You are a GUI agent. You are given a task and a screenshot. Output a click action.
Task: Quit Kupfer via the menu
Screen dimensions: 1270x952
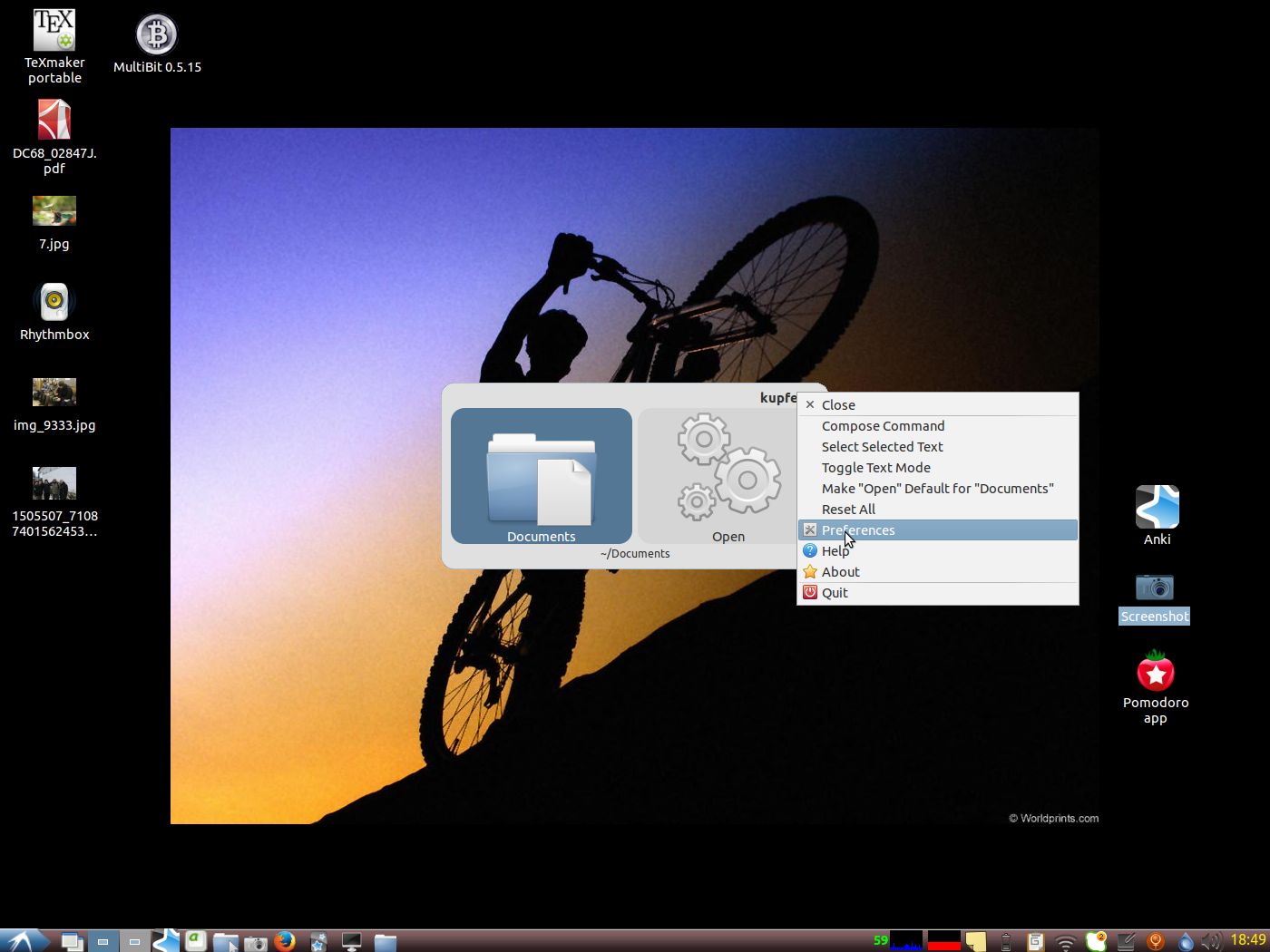pyautogui.click(x=938, y=593)
